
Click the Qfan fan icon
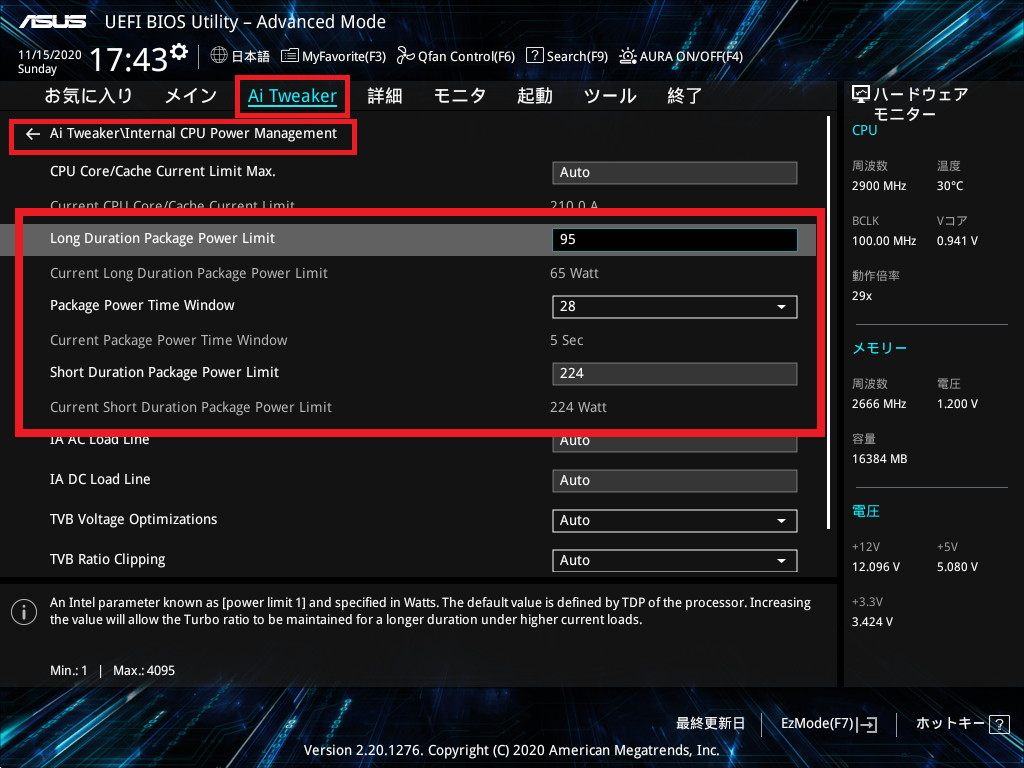click(406, 56)
